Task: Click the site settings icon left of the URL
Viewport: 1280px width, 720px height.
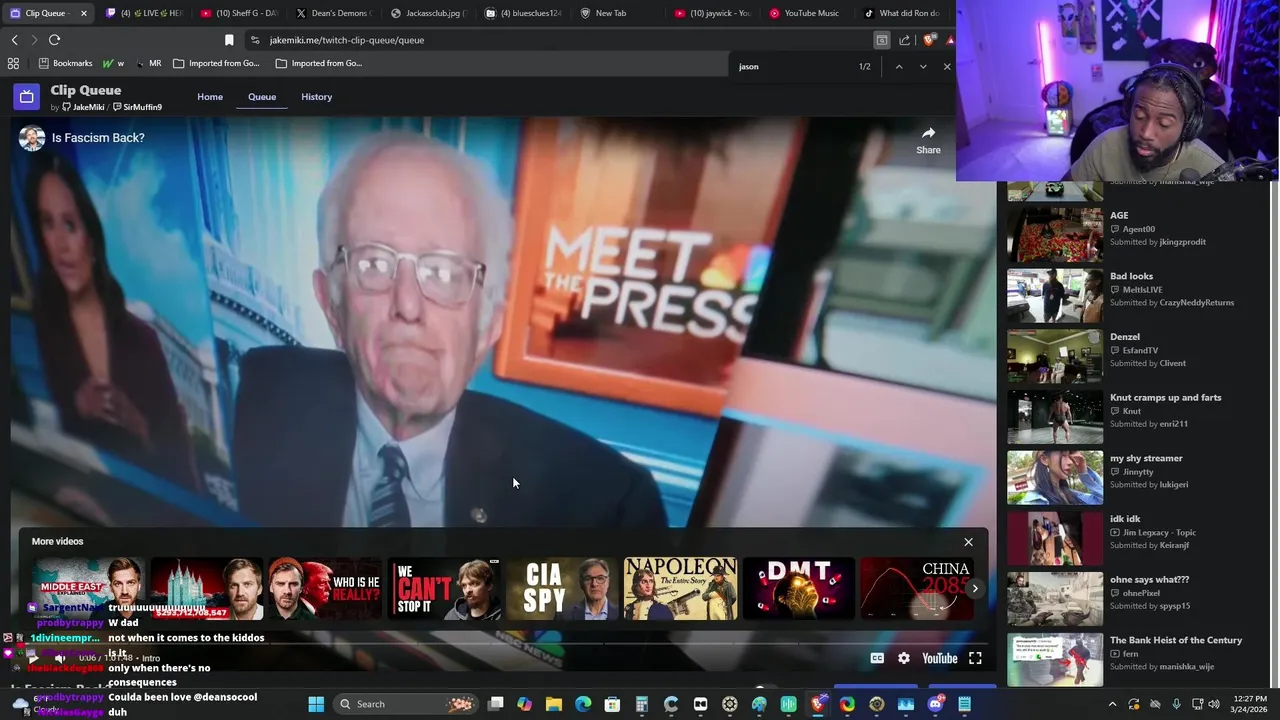Action: 255,40
